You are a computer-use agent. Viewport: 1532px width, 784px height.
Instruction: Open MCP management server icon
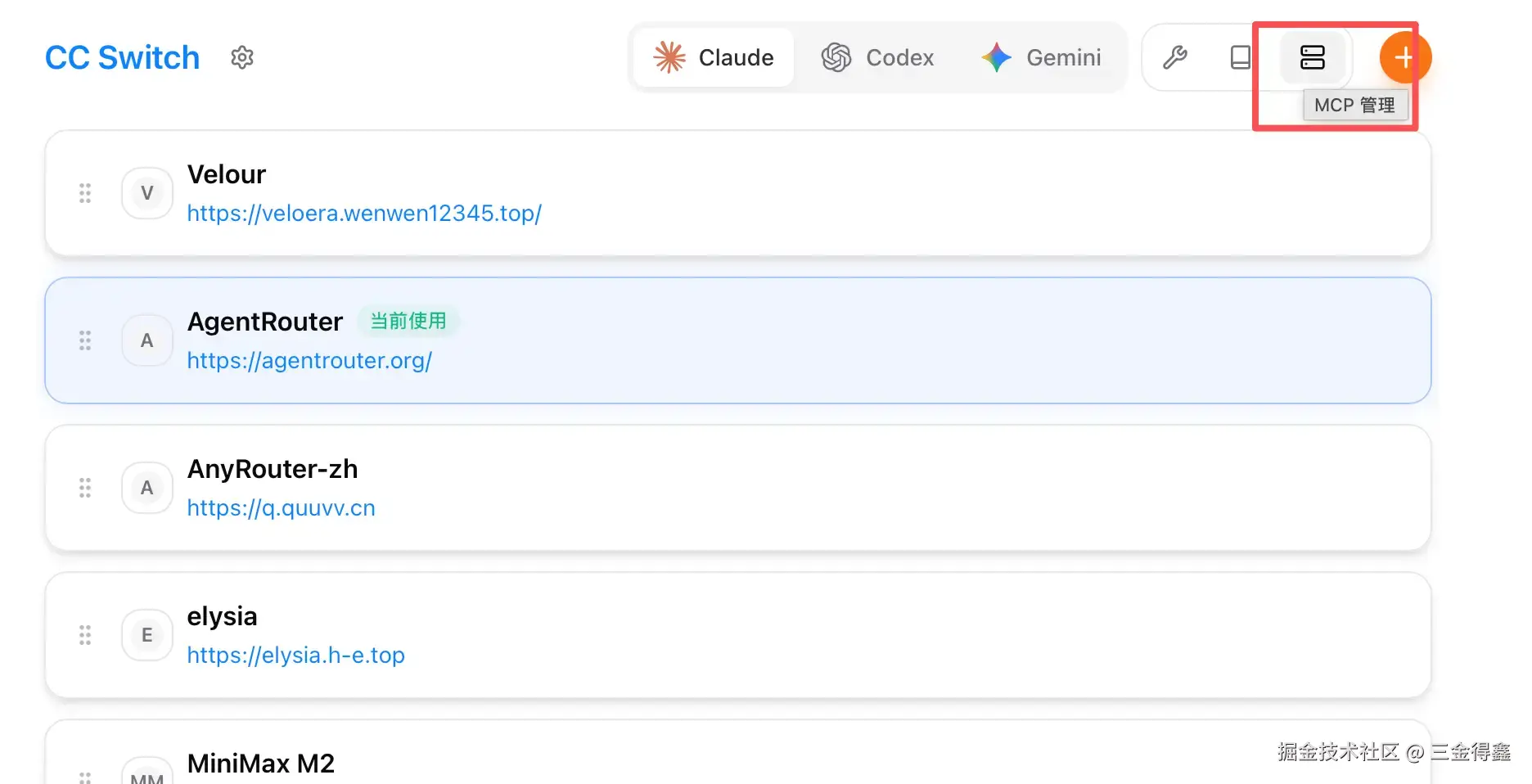tap(1312, 57)
